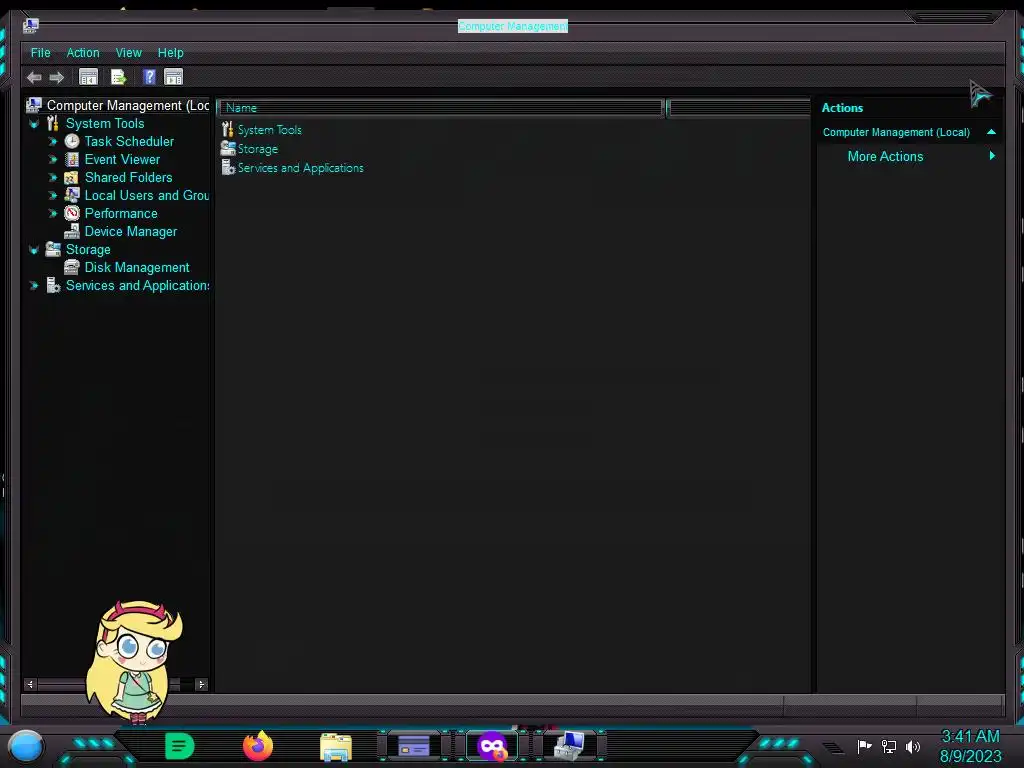Collapse the Storage tree node
The width and height of the screenshot is (1024, 768).
click(x=34, y=249)
